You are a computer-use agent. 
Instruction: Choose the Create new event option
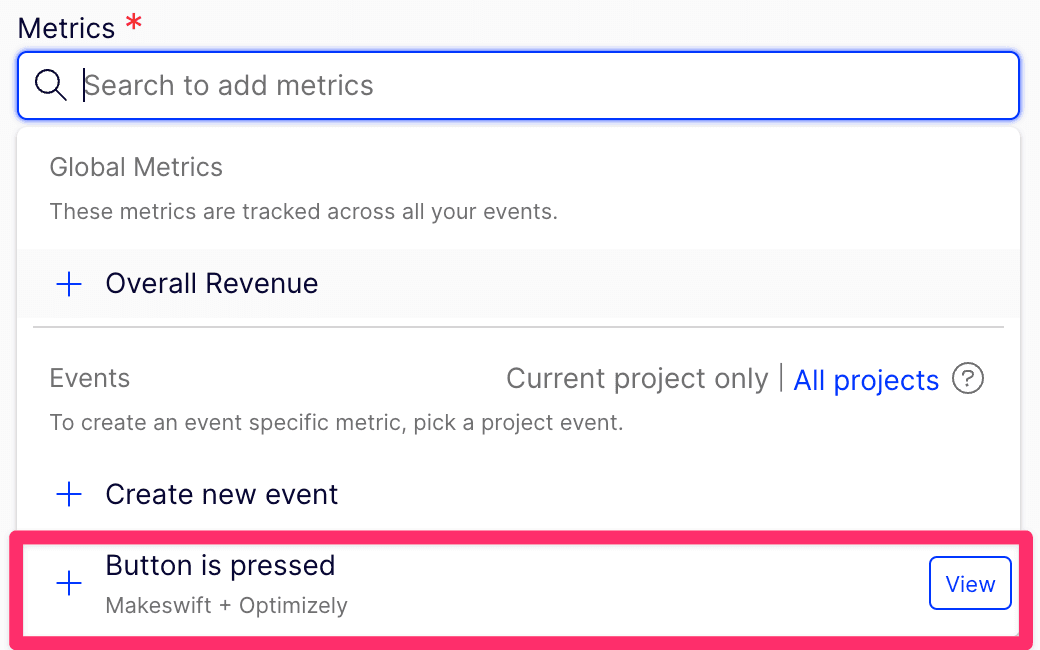[222, 494]
